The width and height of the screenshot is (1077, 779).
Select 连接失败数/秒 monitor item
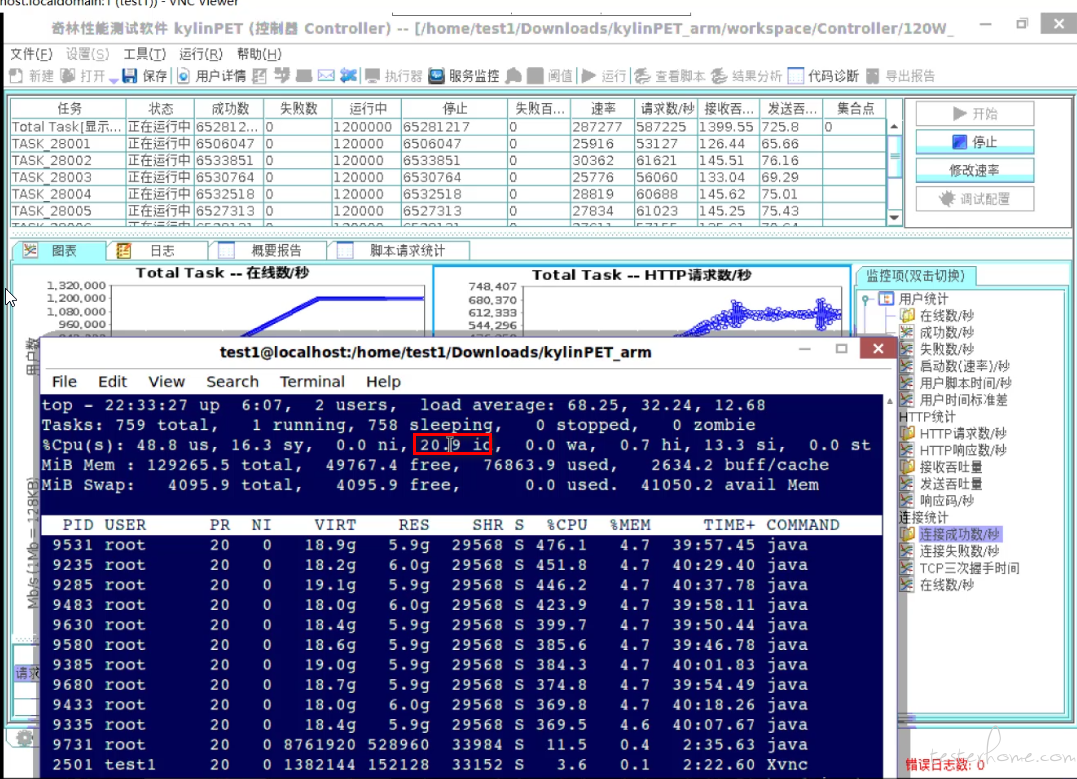point(960,551)
